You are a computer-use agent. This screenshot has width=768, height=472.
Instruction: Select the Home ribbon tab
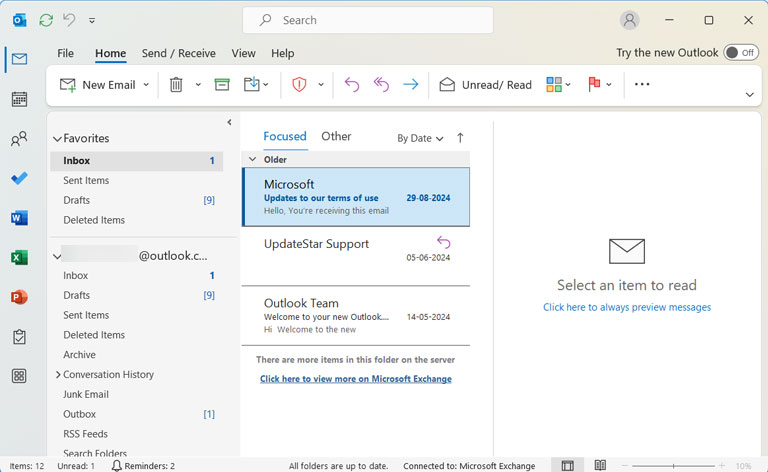coord(110,53)
